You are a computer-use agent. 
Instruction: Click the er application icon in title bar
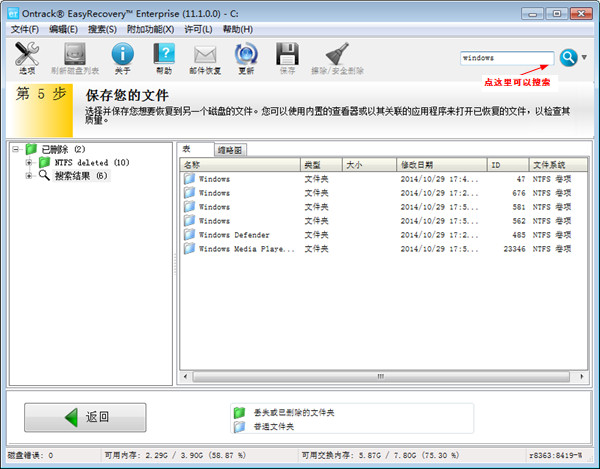pos(13,14)
